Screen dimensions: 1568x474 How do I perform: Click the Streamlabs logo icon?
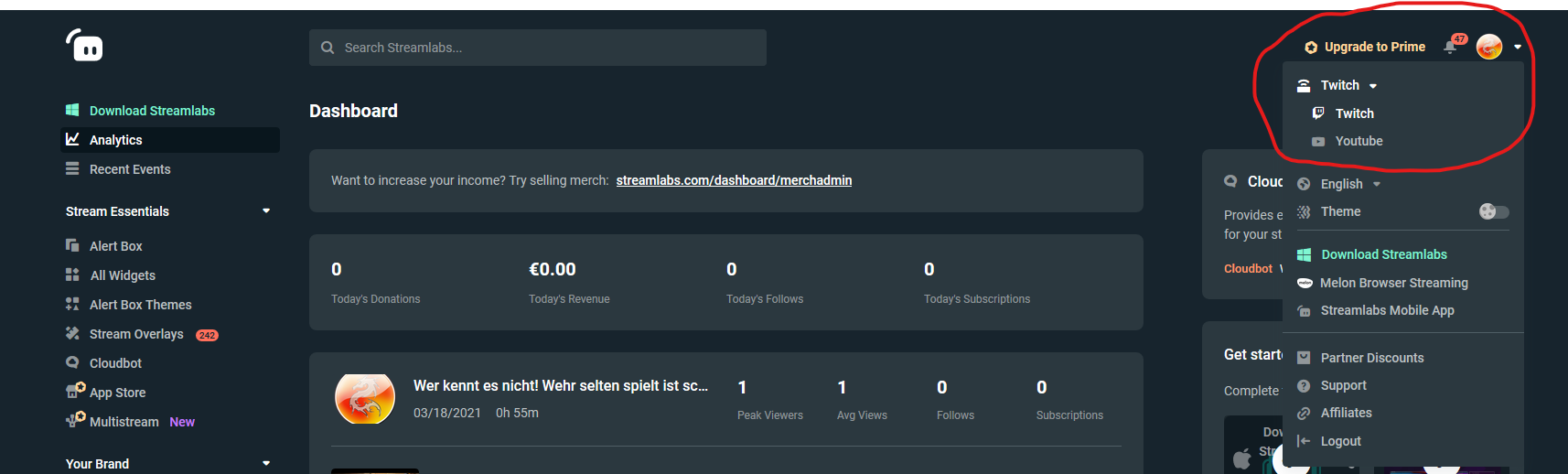pyautogui.click(x=84, y=45)
